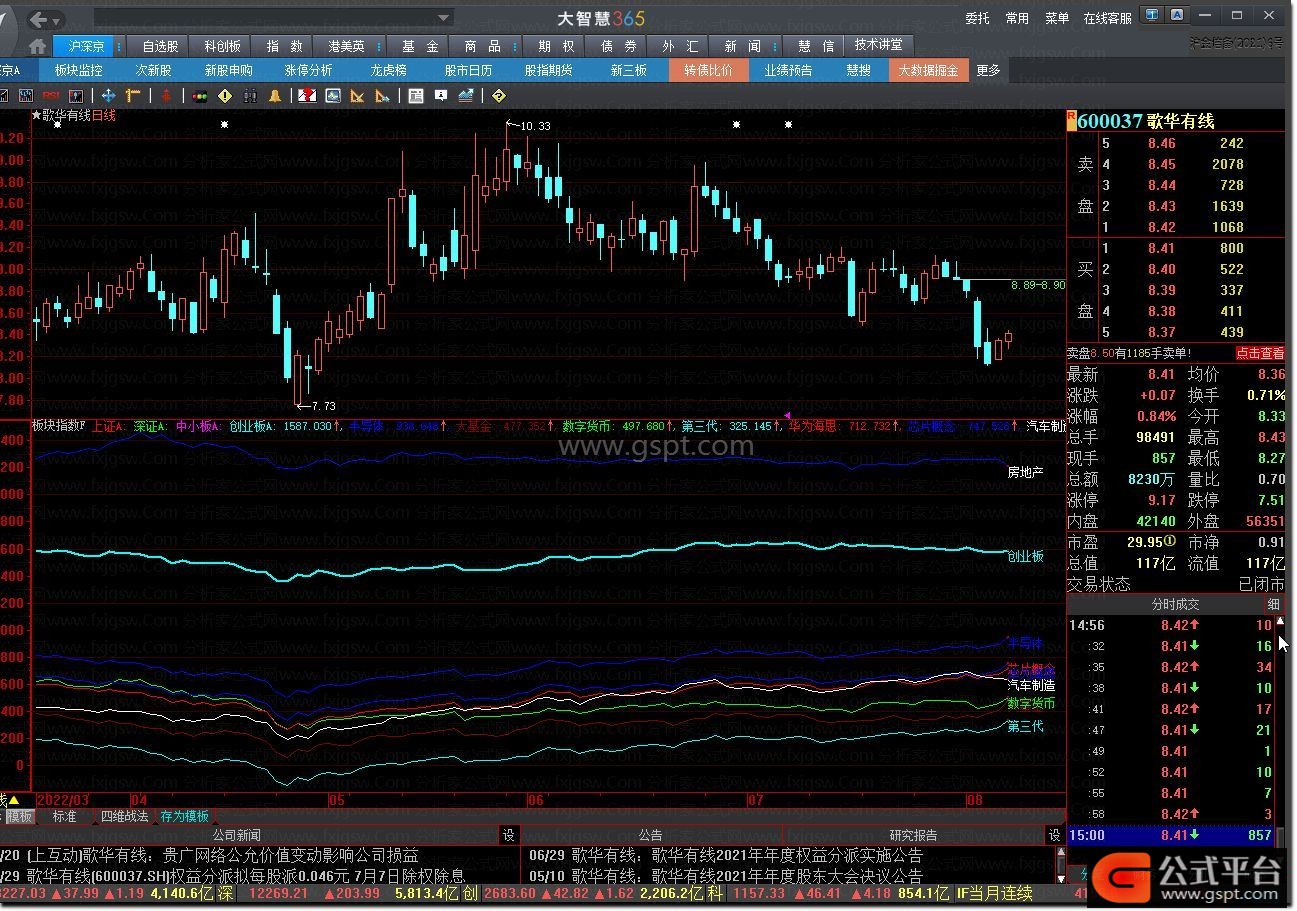Open the rising trend chart icon

point(465,96)
